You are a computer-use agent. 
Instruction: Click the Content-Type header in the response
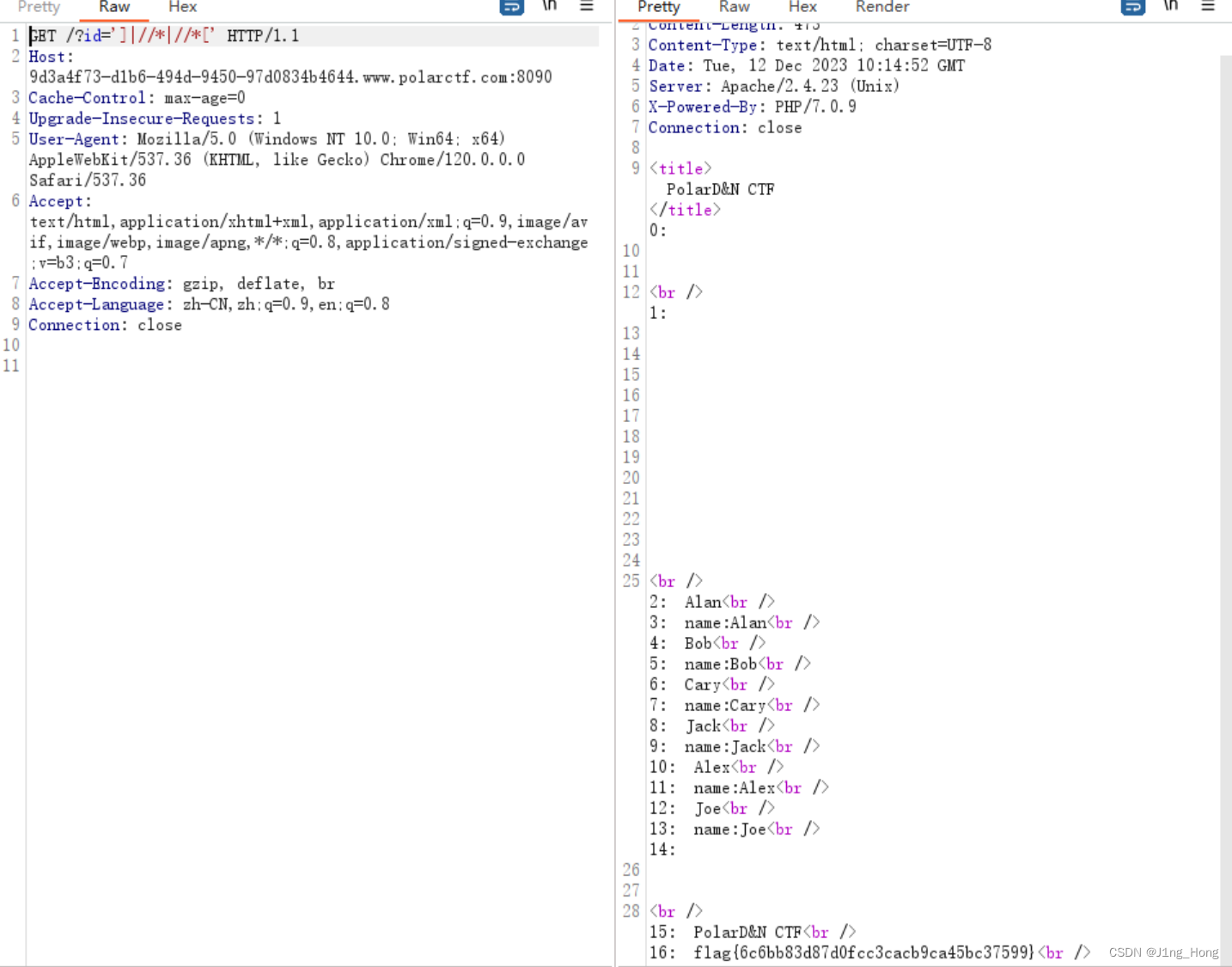704,45
